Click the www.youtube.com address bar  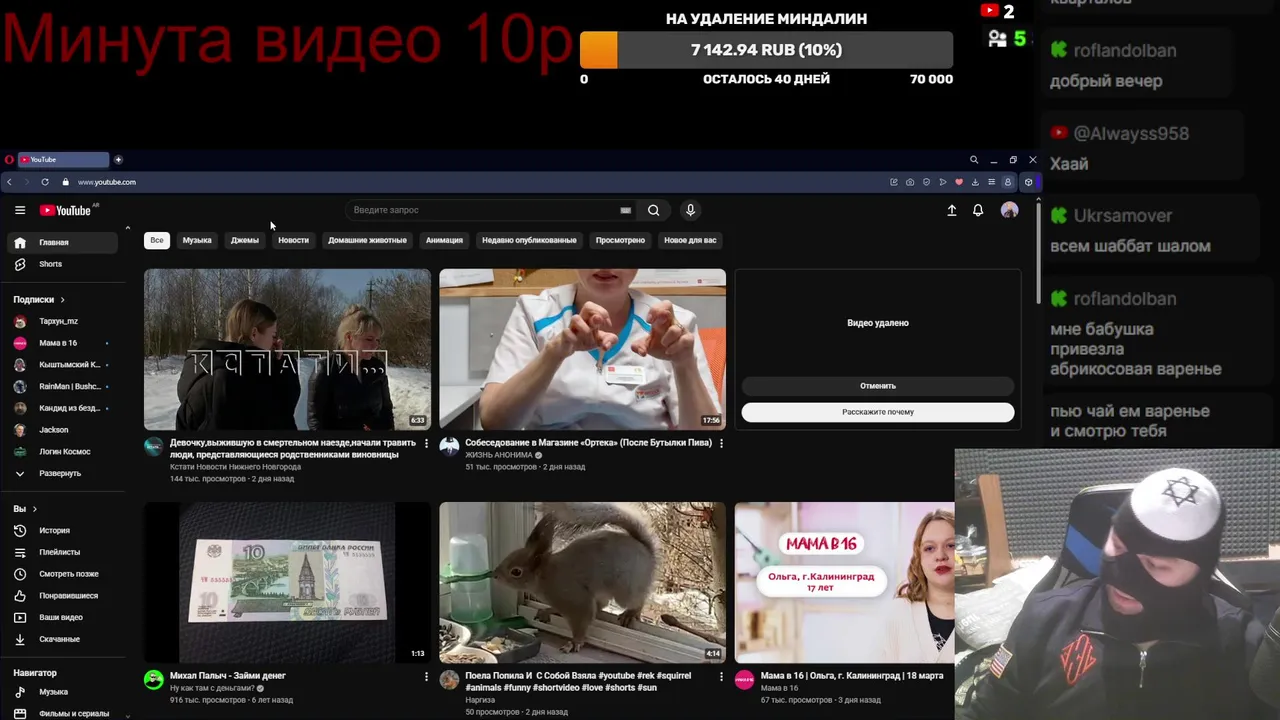click(106, 182)
